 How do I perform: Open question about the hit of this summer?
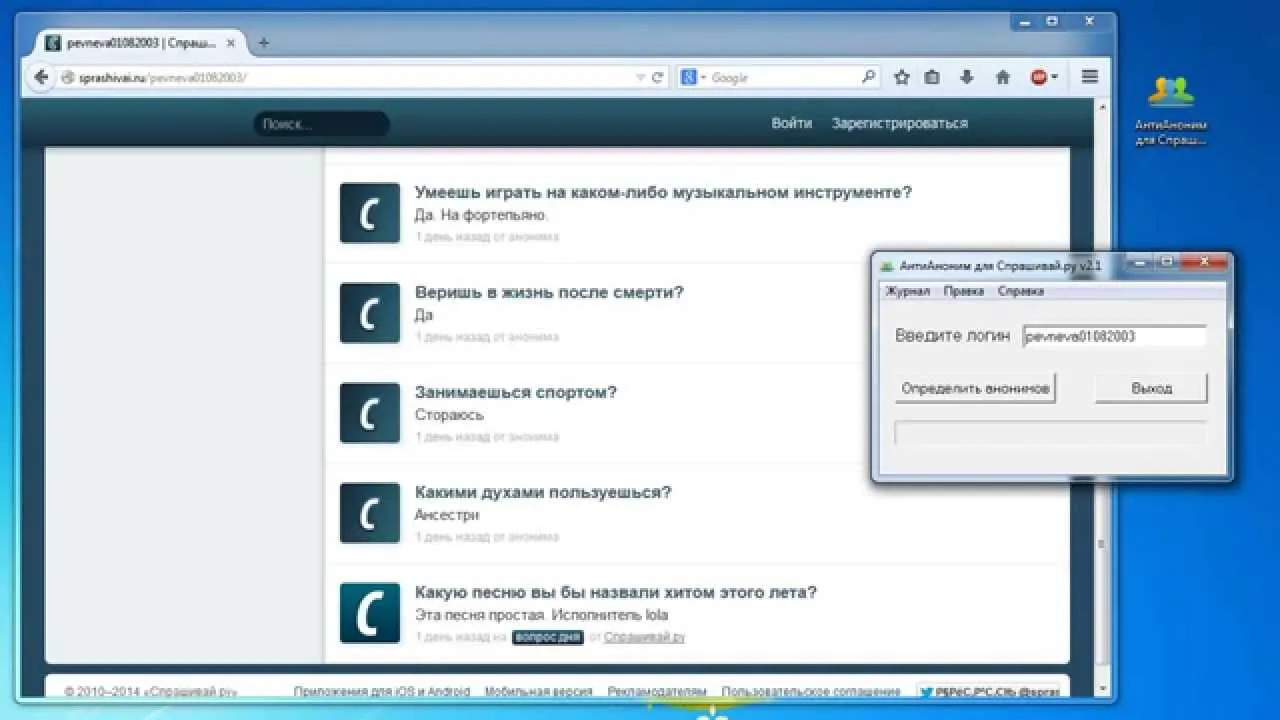[x=616, y=592]
